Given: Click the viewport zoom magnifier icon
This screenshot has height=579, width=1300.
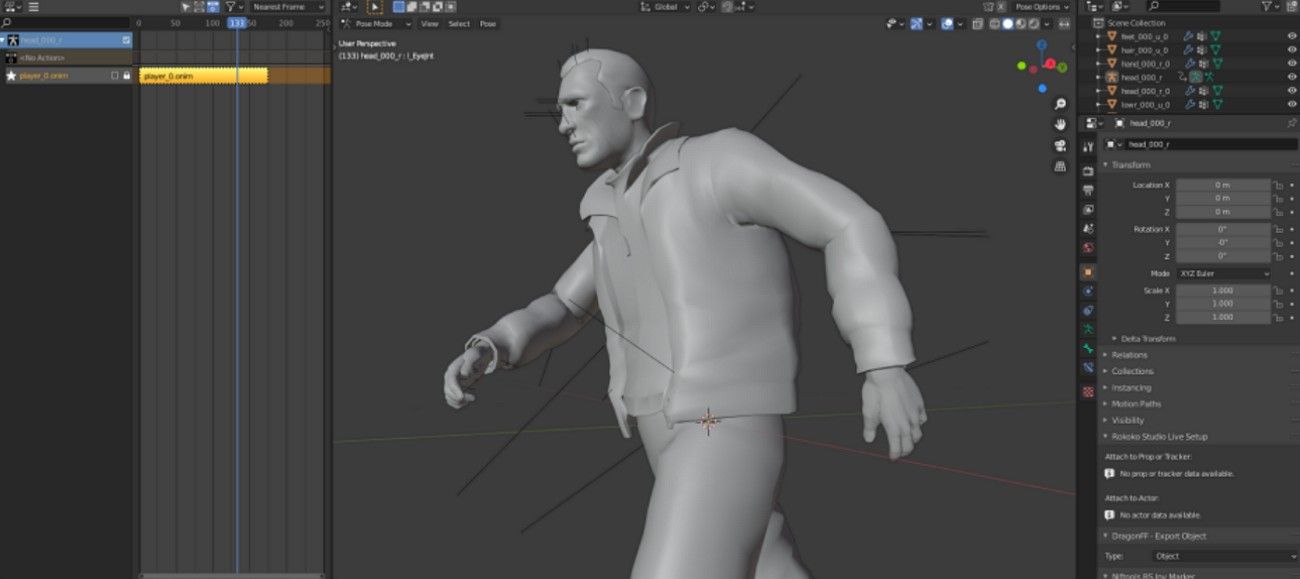Looking at the screenshot, I should coord(1061,102).
